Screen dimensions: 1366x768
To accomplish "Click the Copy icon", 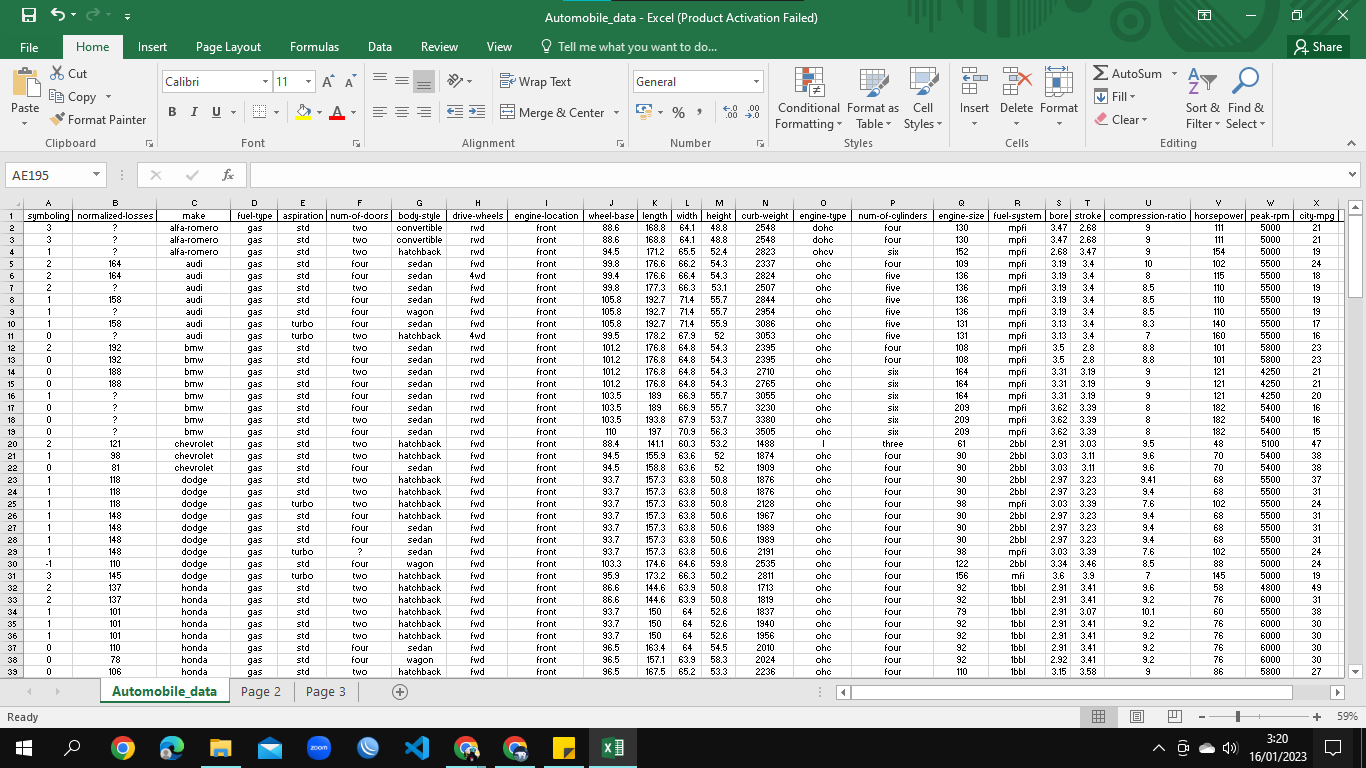I will point(57,96).
